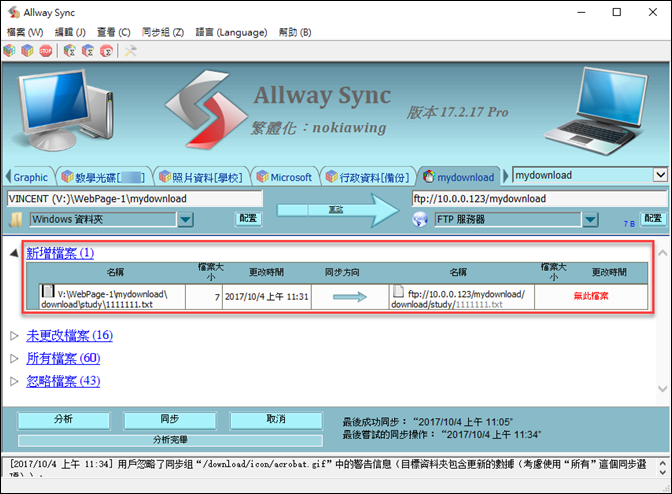Open the 幫助 (B) menu
The width and height of the screenshot is (672, 494).
coord(295,32)
